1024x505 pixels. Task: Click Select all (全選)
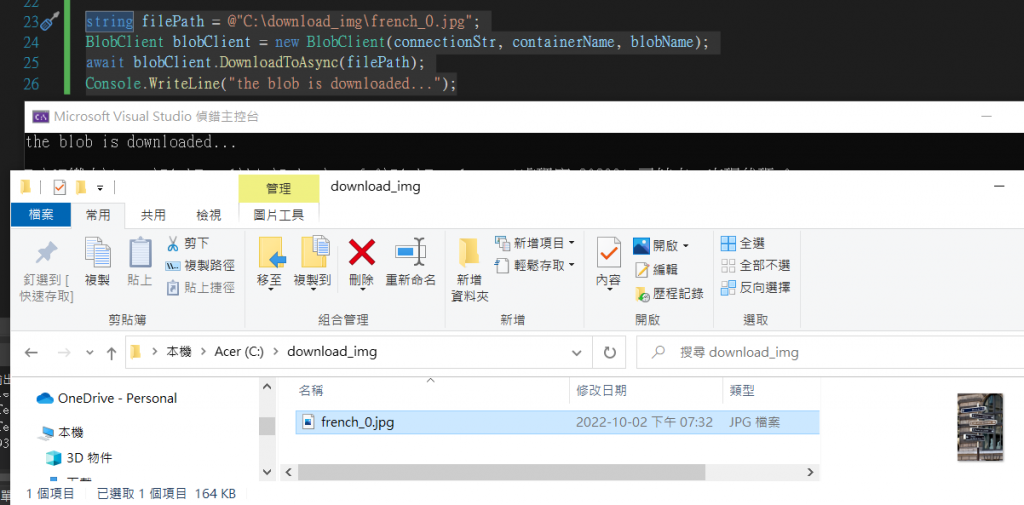tap(743, 244)
